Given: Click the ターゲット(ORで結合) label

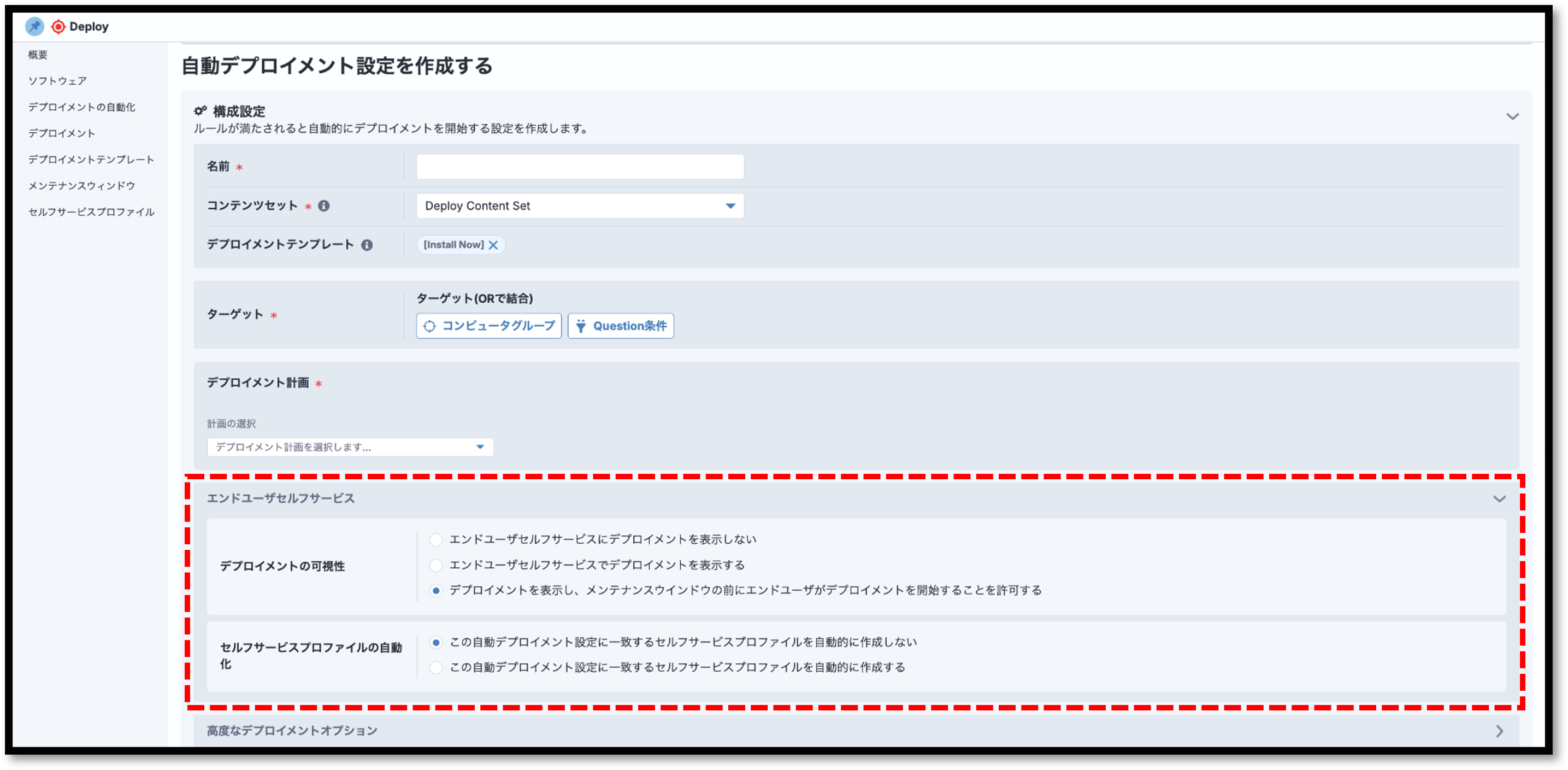Looking at the screenshot, I should 474,298.
